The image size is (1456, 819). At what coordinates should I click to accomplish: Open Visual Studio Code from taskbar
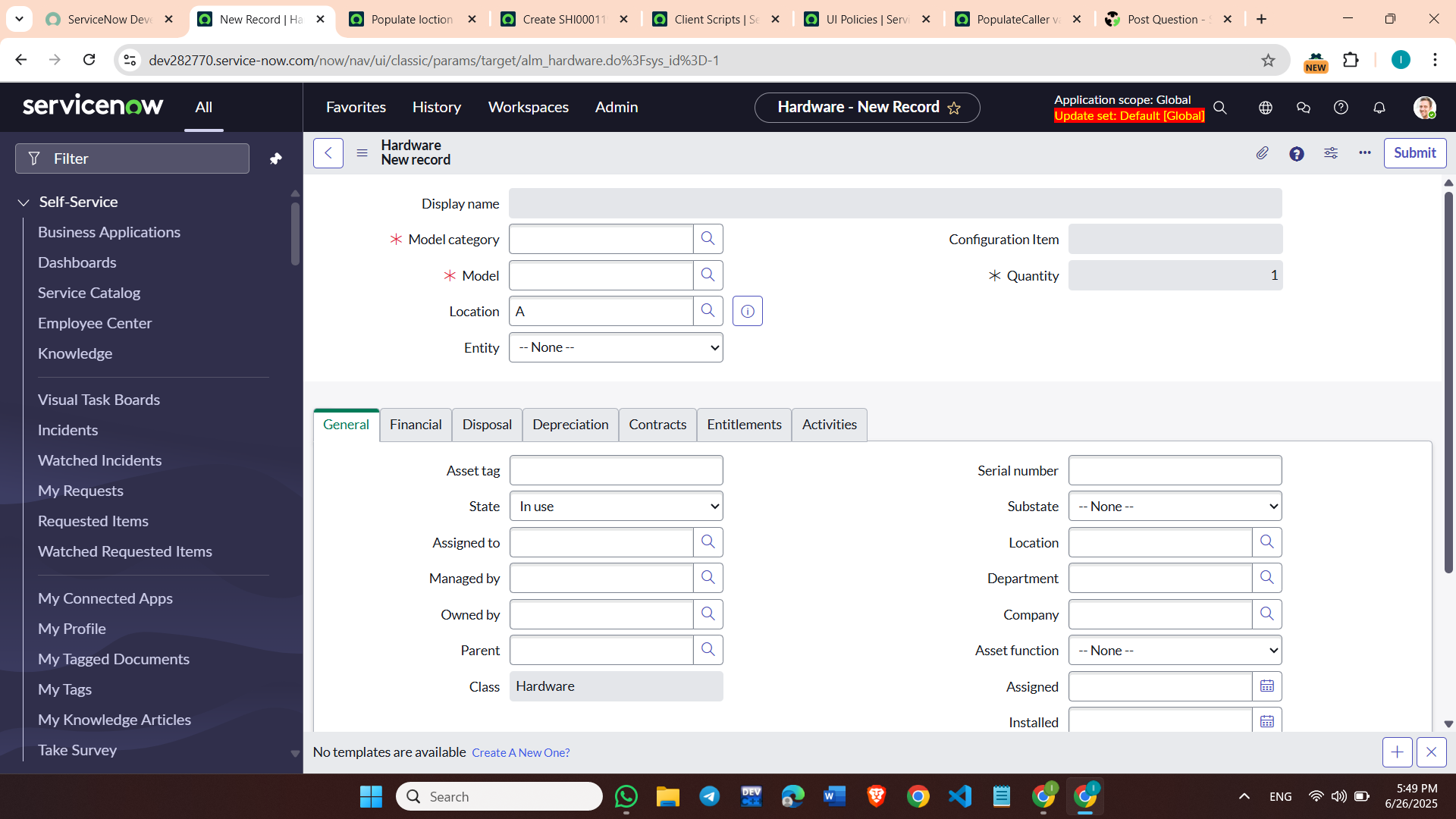pos(959,796)
